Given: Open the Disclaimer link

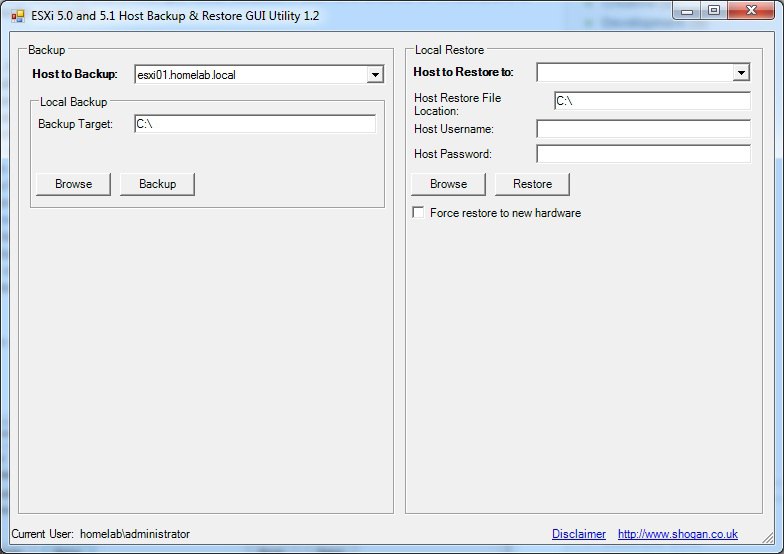Looking at the screenshot, I should click(x=578, y=534).
